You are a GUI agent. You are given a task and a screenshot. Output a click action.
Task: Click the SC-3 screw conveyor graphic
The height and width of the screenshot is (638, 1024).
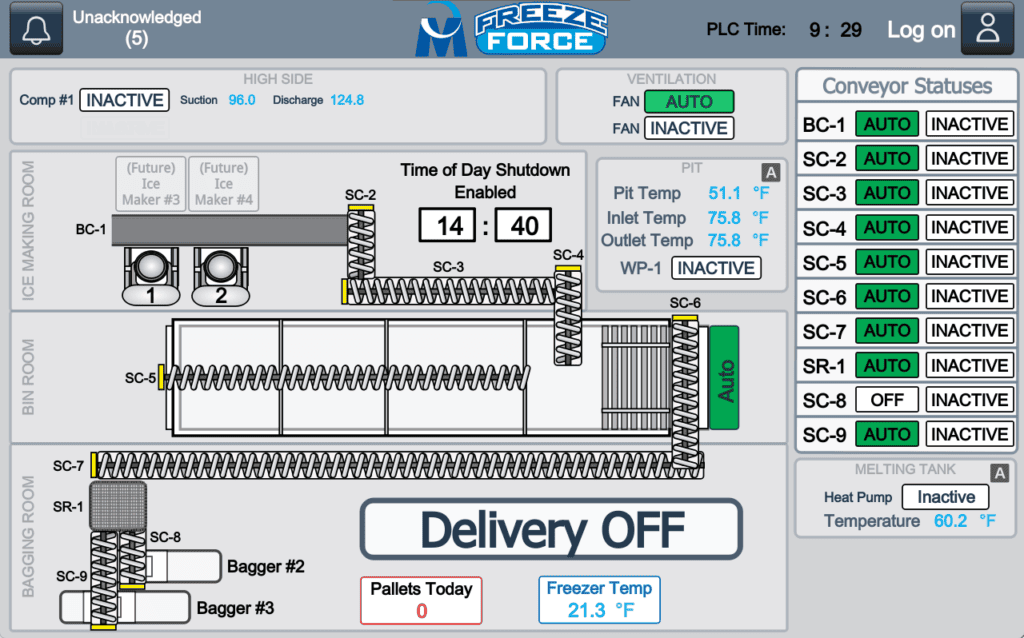point(449,291)
